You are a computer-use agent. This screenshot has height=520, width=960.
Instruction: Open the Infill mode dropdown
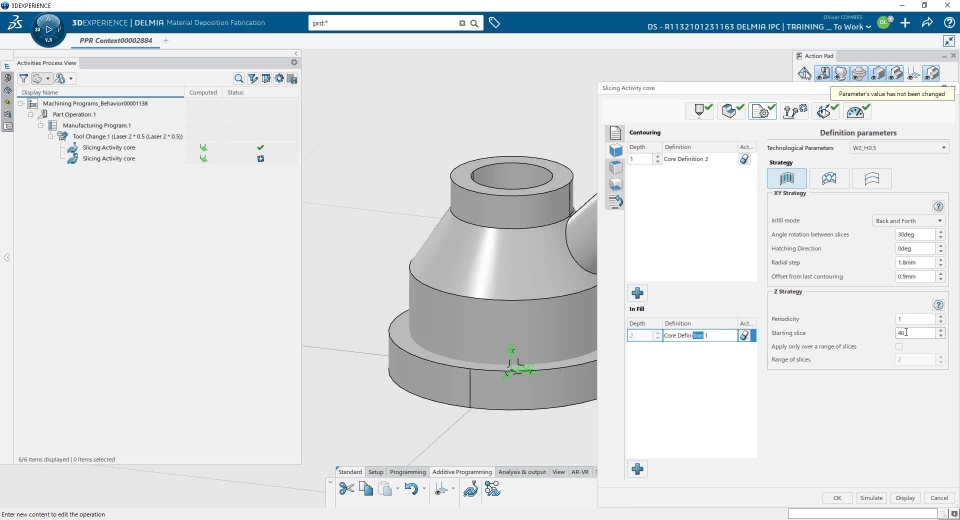coord(908,220)
